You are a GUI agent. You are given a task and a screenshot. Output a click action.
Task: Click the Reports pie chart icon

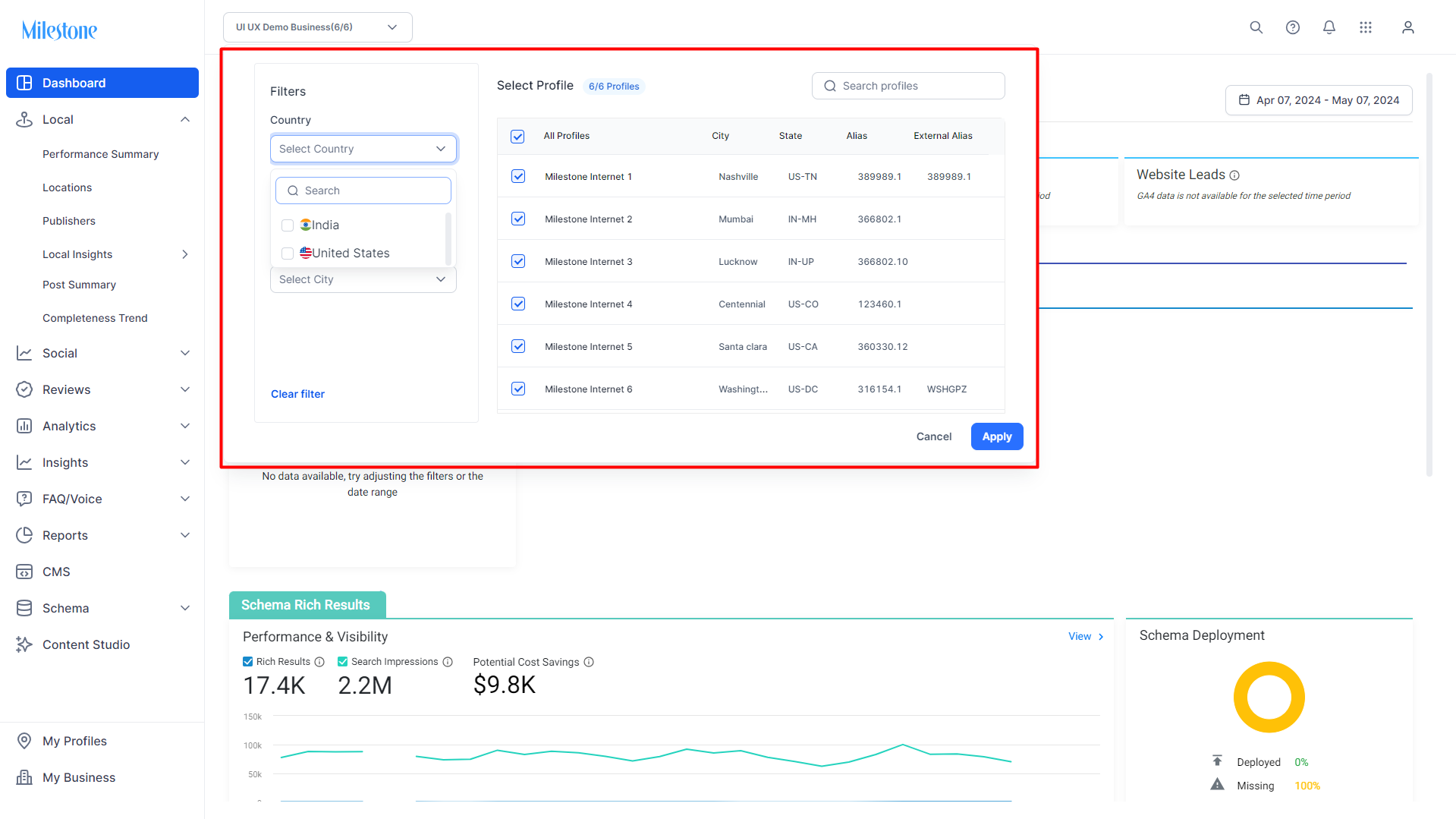pyautogui.click(x=24, y=535)
